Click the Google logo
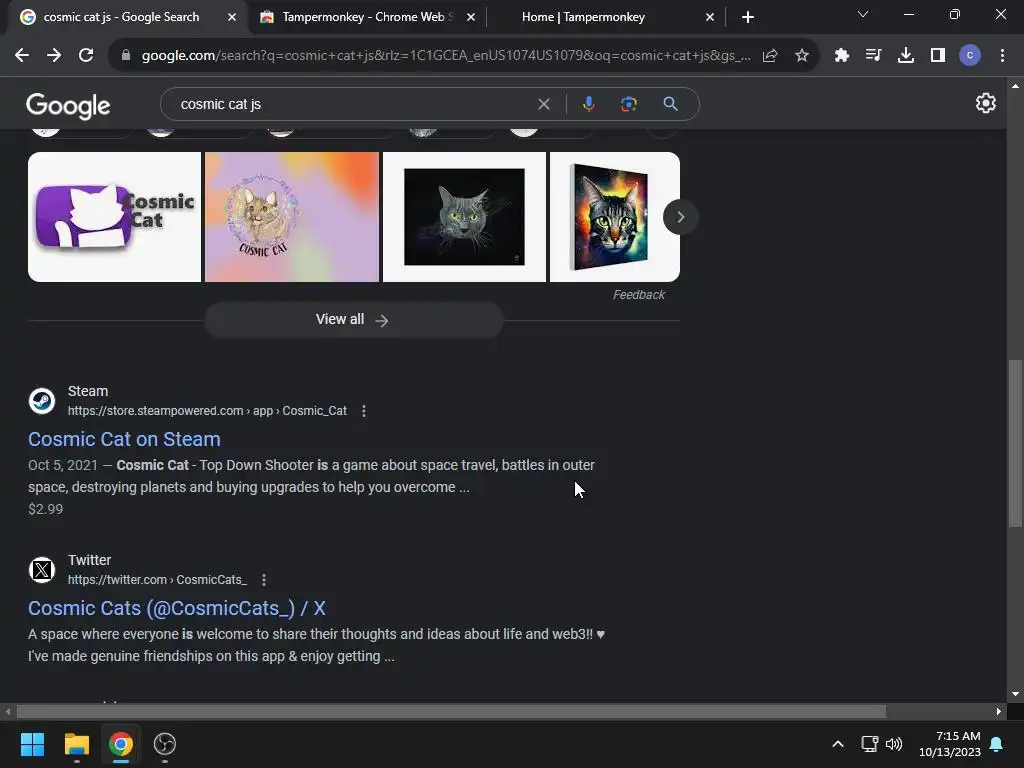Image resolution: width=1024 pixels, height=768 pixels. click(68, 106)
